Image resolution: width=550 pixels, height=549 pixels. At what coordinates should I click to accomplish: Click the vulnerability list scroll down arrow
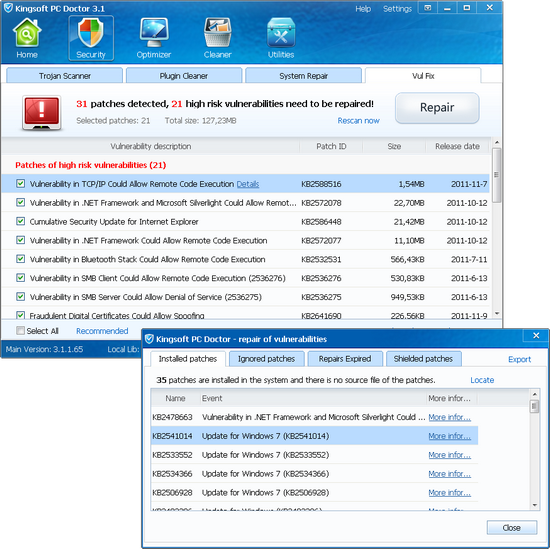[x=496, y=313]
